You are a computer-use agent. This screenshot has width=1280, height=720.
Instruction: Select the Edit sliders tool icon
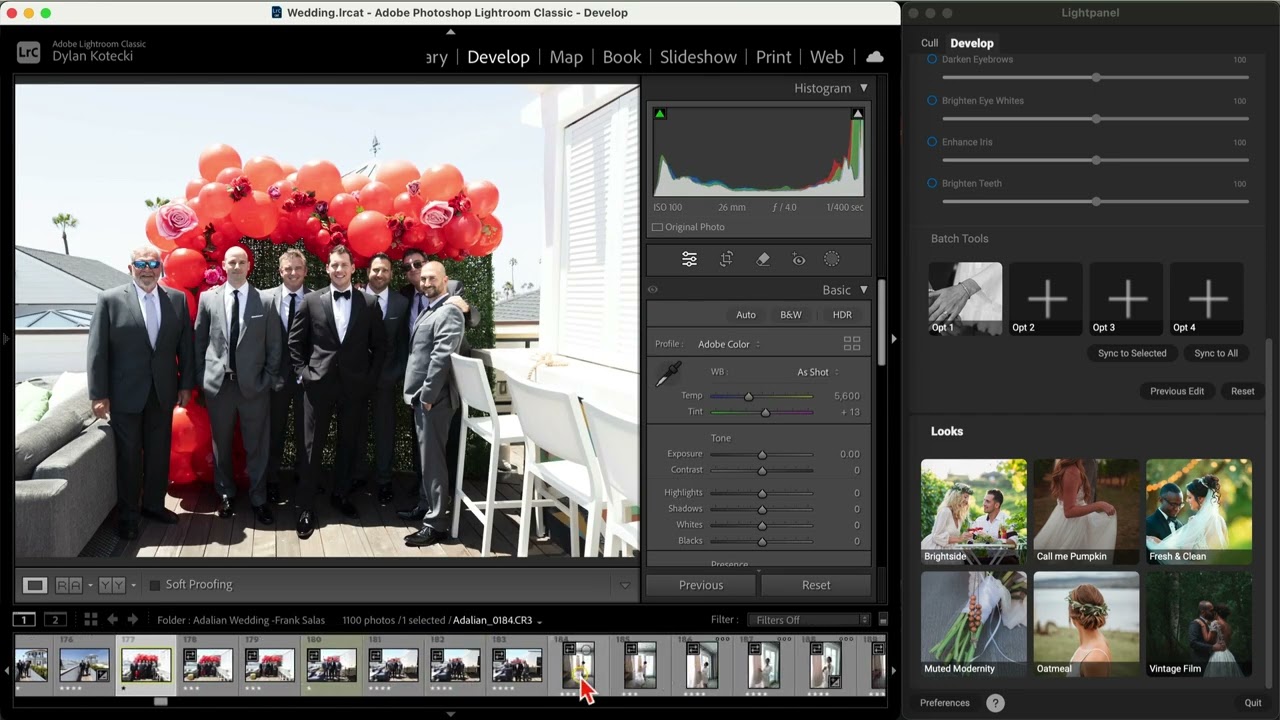click(x=689, y=259)
